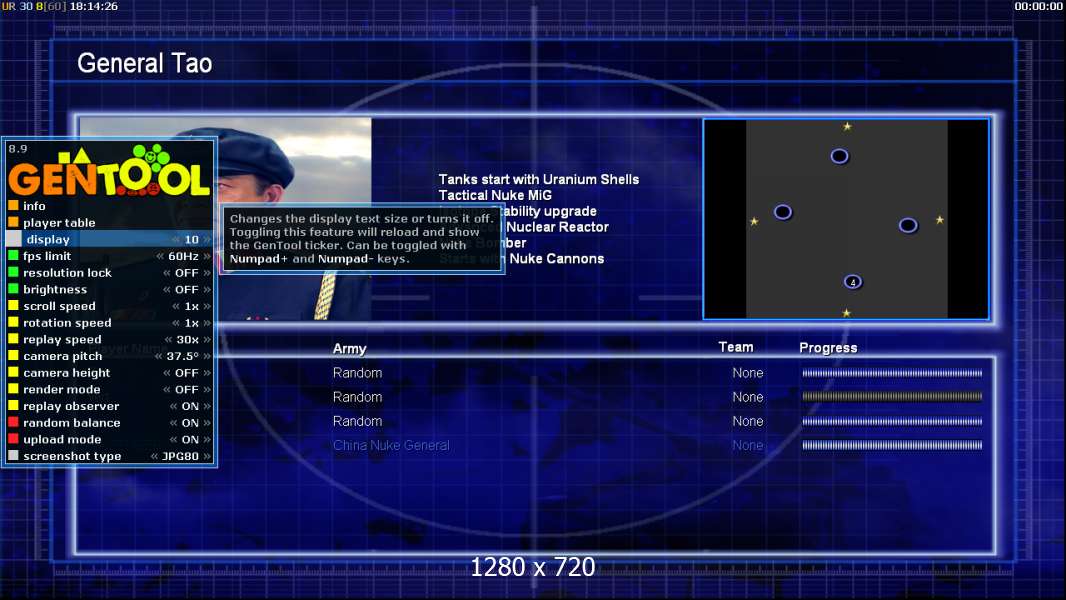Click the Tactical Nuke MiG text line
Screen dimensions: 1066x600
(x=495, y=195)
